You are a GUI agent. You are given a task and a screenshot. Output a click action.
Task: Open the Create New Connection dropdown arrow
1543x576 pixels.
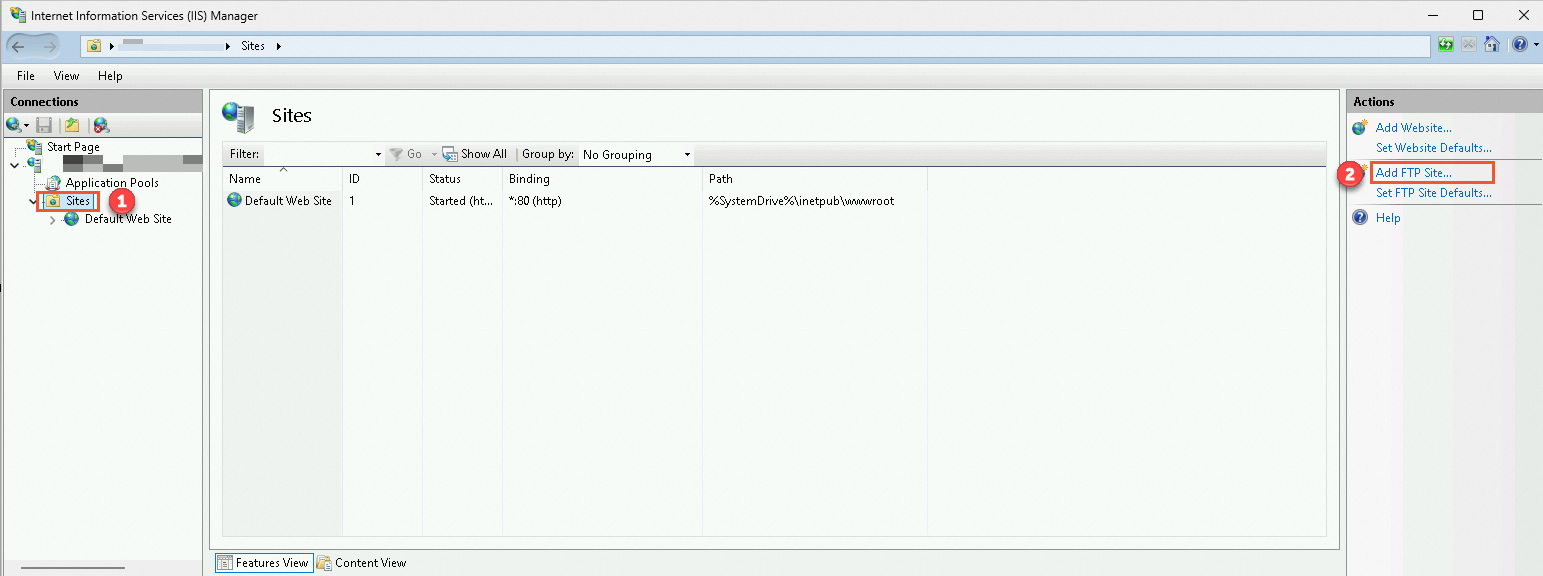[27, 126]
